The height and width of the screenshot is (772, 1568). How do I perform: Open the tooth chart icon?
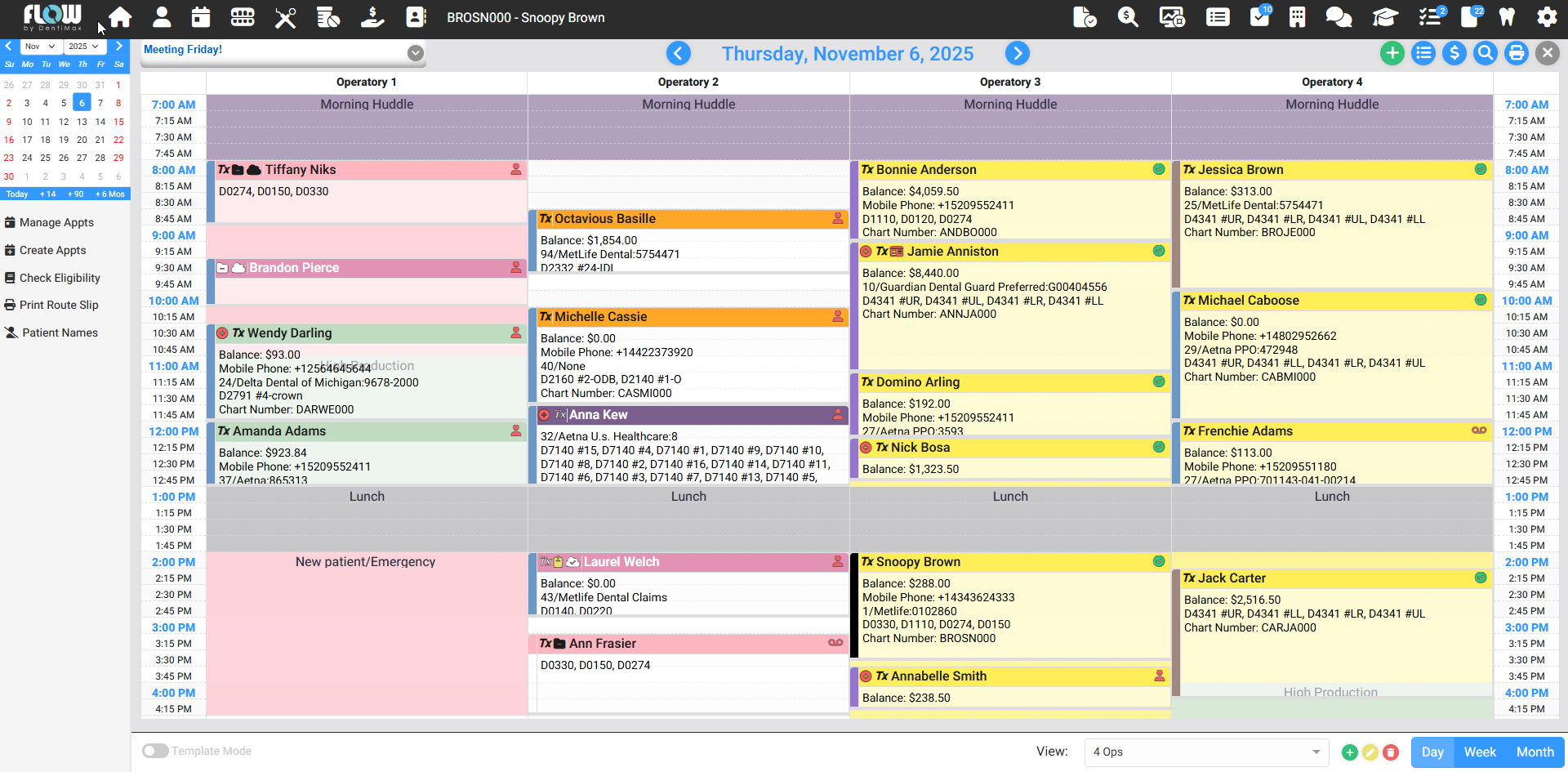click(x=1507, y=17)
